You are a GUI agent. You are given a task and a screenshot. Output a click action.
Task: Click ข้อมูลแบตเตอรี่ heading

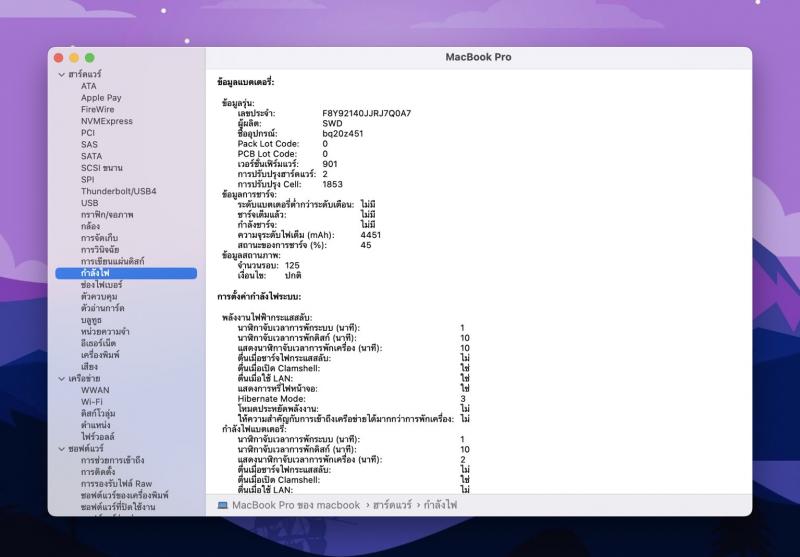(x=245, y=82)
